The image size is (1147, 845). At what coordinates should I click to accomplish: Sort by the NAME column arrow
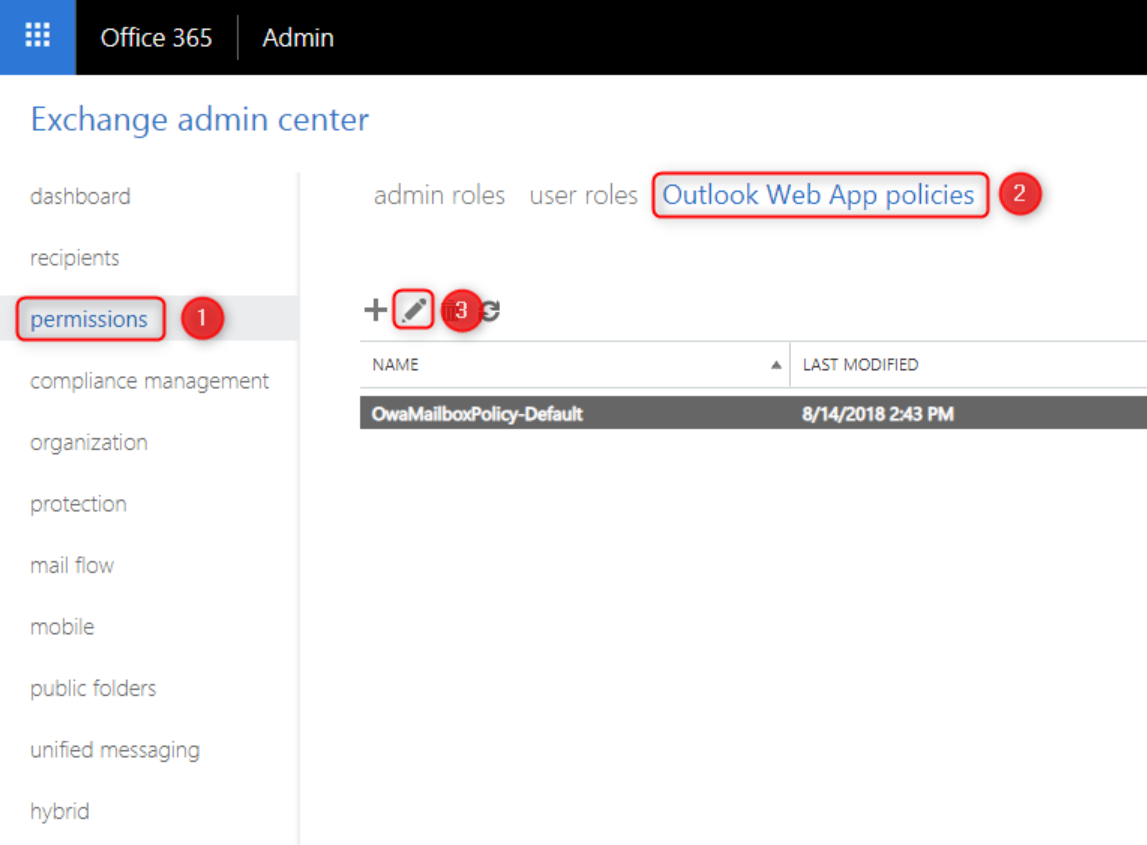pyautogui.click(x=775, y=365)
